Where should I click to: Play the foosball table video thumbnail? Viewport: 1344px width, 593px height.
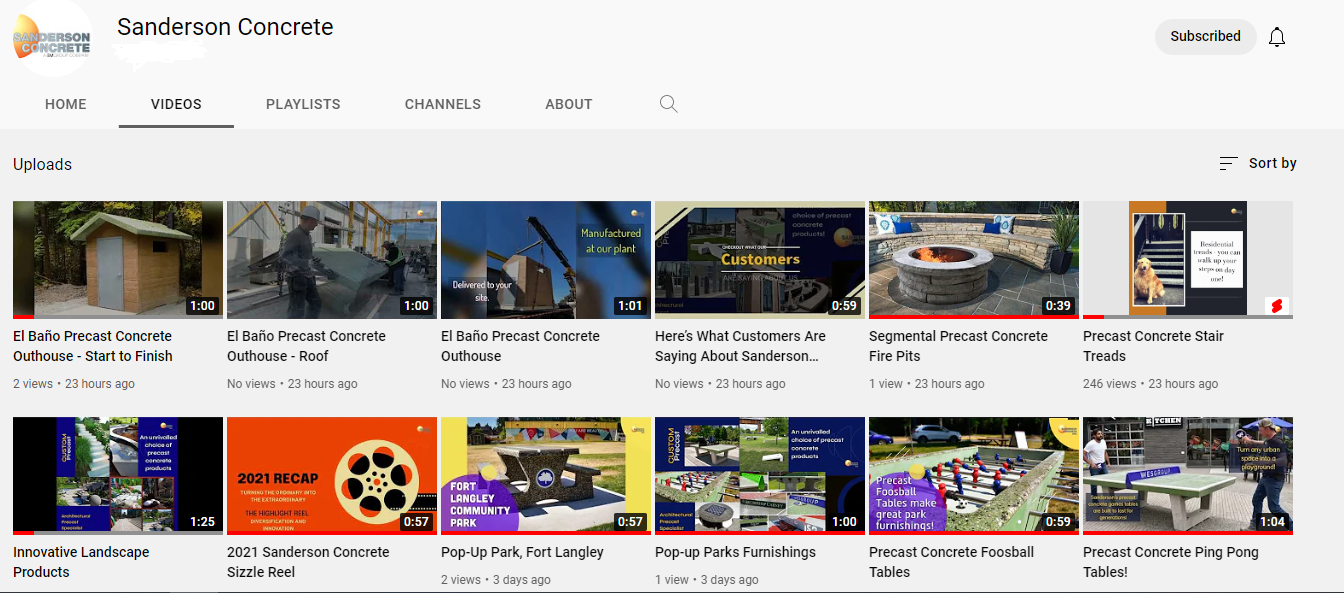pyautogui.click(x=974, y=476)
